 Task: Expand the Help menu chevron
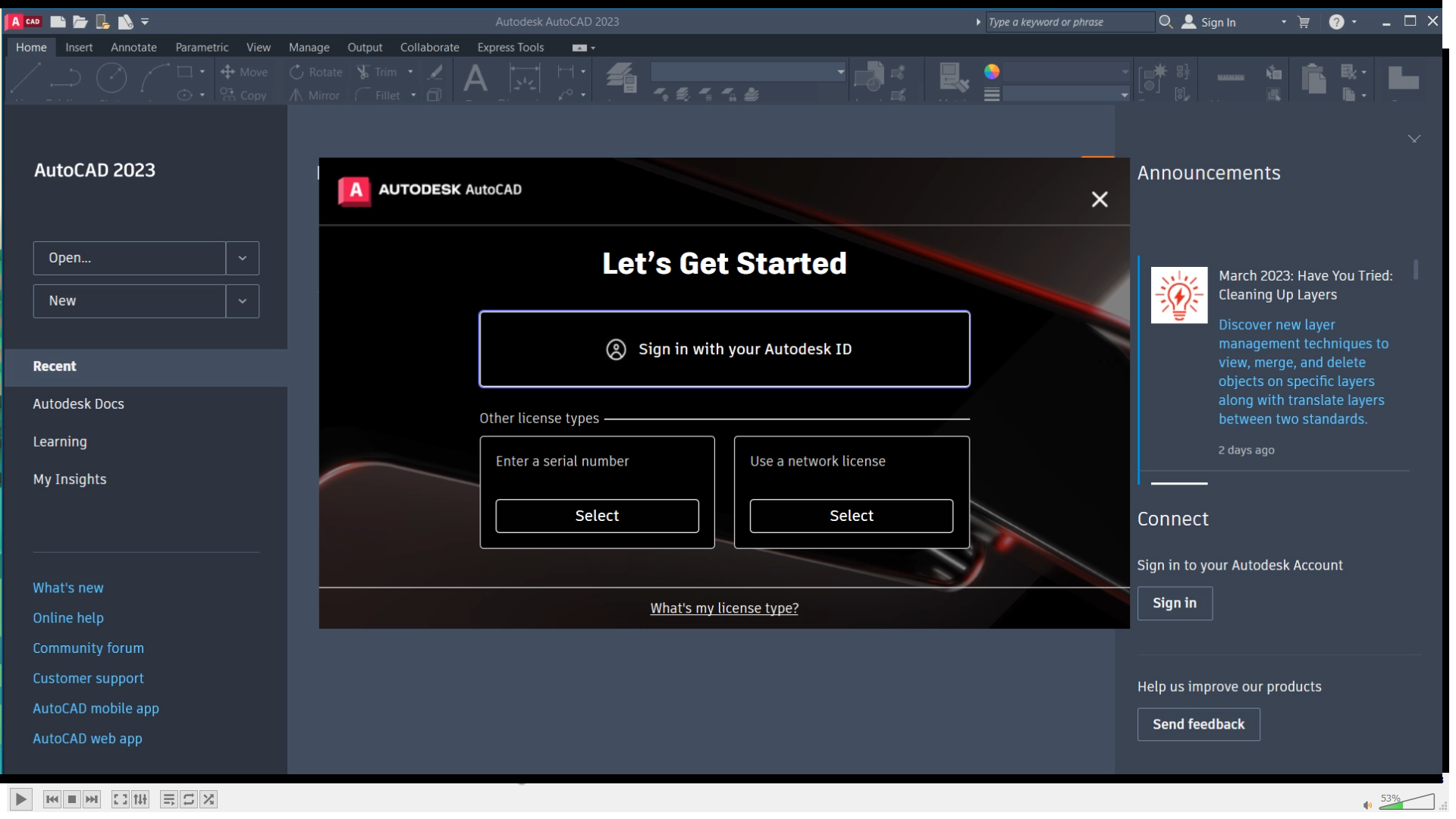point(1354,21)
